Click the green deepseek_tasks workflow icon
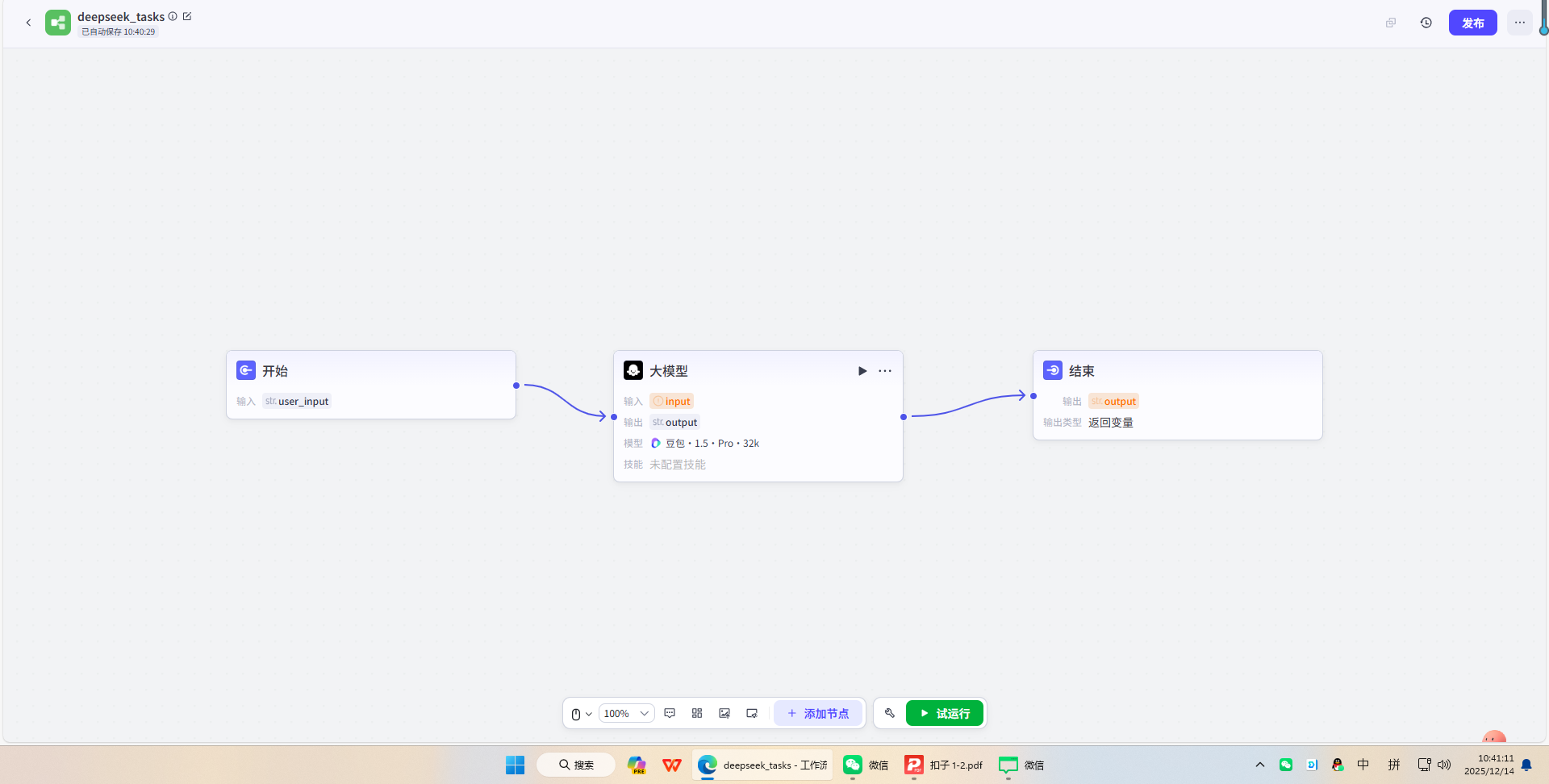 tap(58, 23)
